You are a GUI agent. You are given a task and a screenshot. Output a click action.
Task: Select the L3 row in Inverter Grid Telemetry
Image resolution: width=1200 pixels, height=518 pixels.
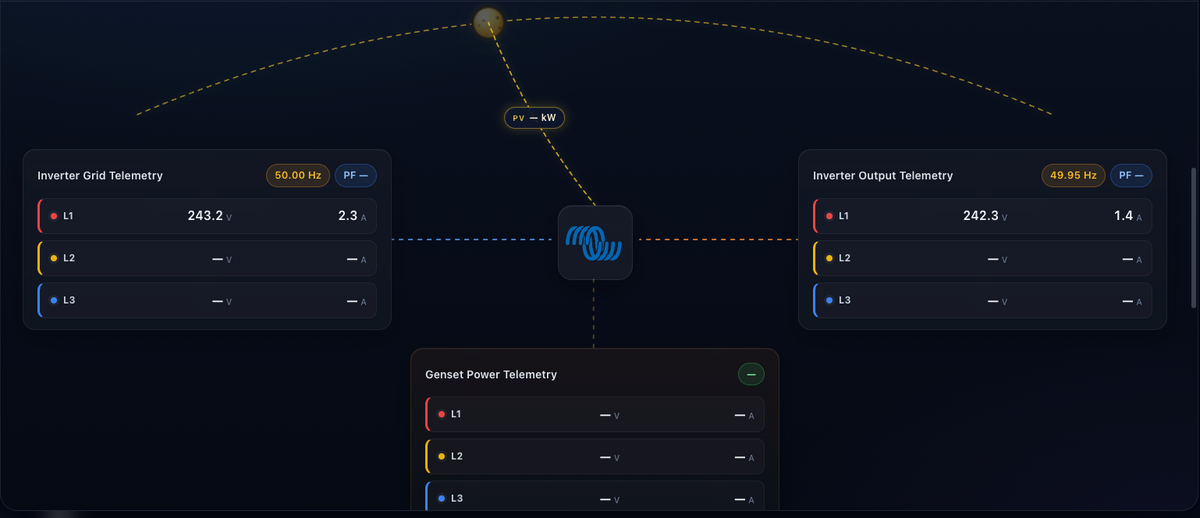click(x=207, y=300)
